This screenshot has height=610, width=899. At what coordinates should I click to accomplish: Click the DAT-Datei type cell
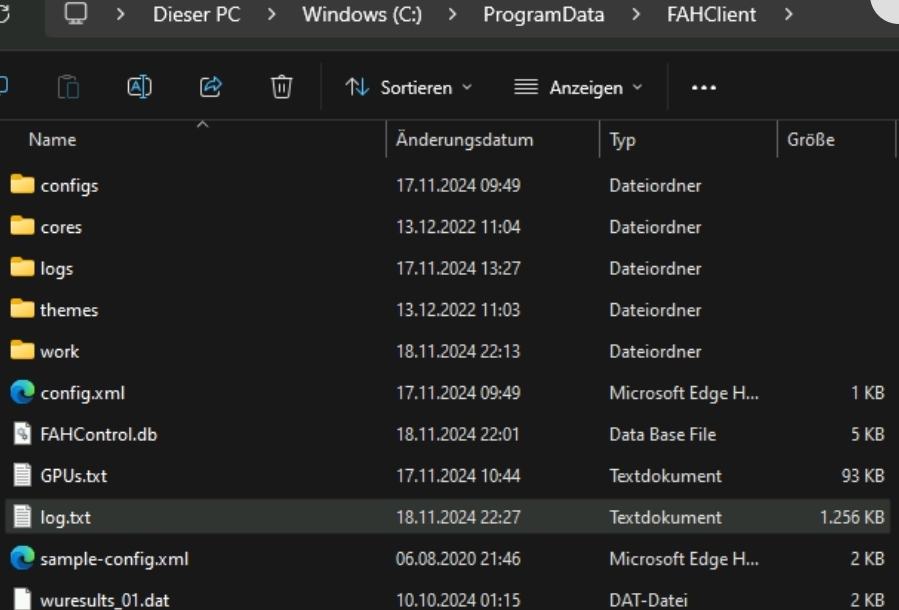tap(648, 600)
